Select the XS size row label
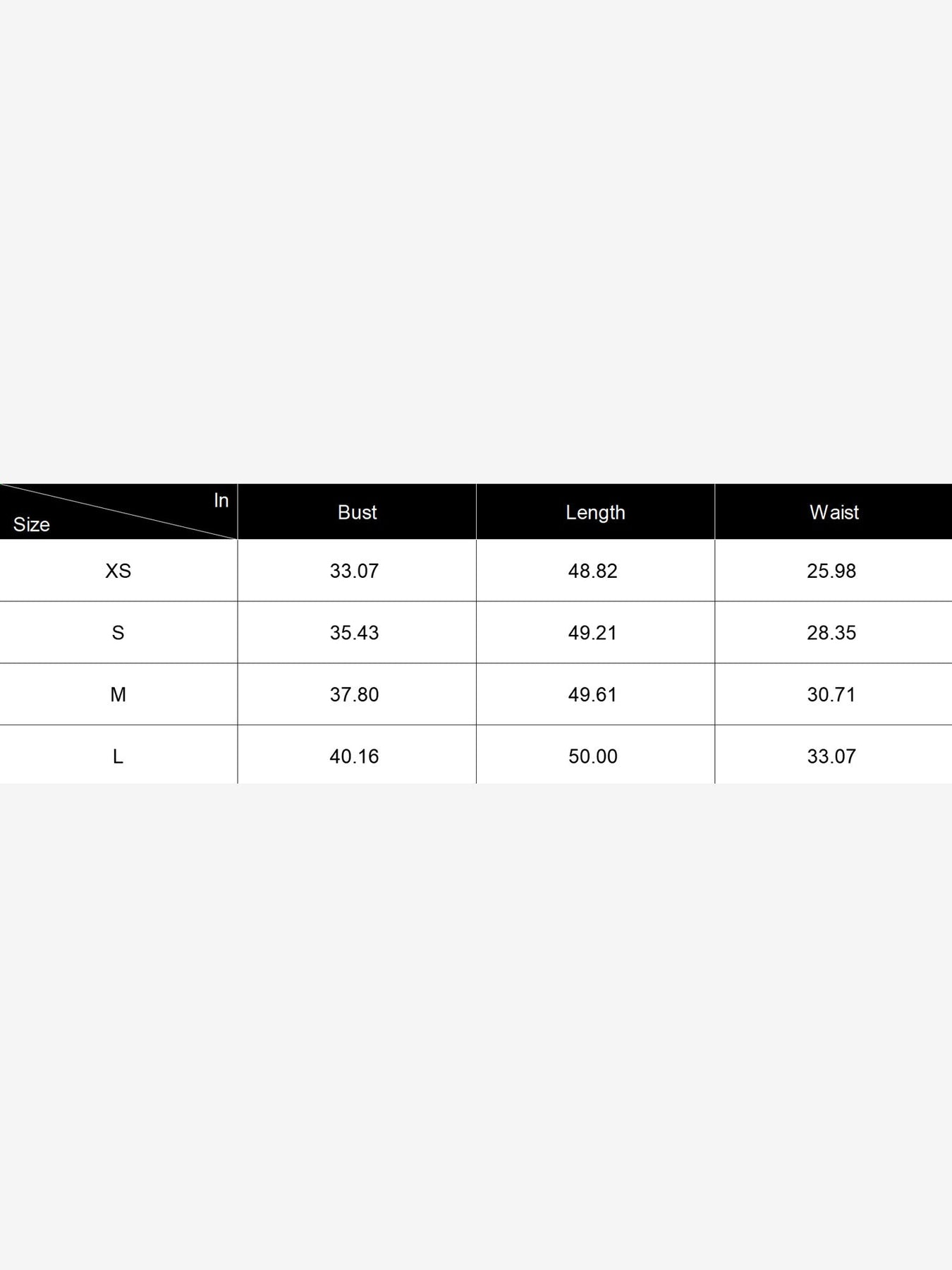 point(118,571)
